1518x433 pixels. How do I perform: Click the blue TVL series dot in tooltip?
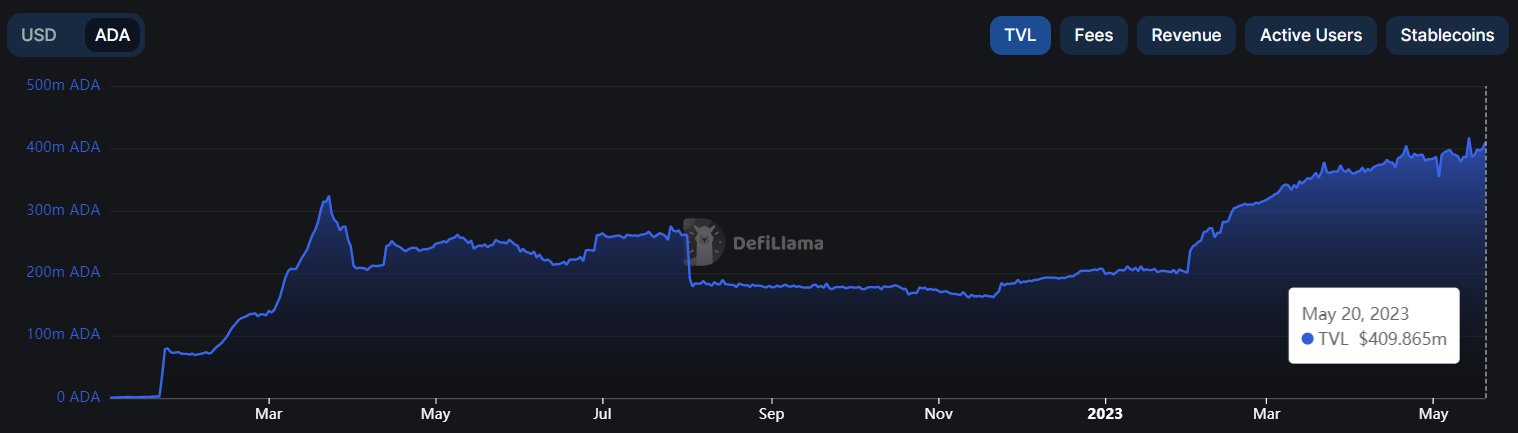tap(1307, 339)
